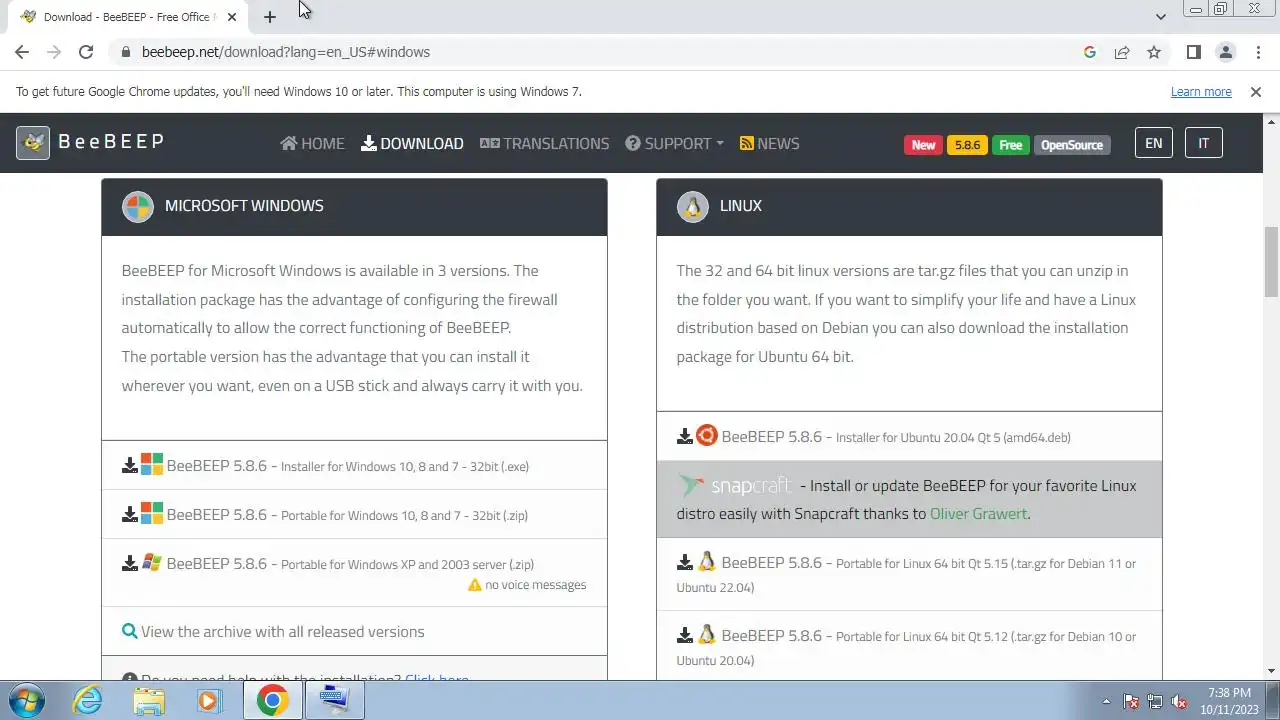Dismiss the Chrome update notification bar

[1256, 92]
